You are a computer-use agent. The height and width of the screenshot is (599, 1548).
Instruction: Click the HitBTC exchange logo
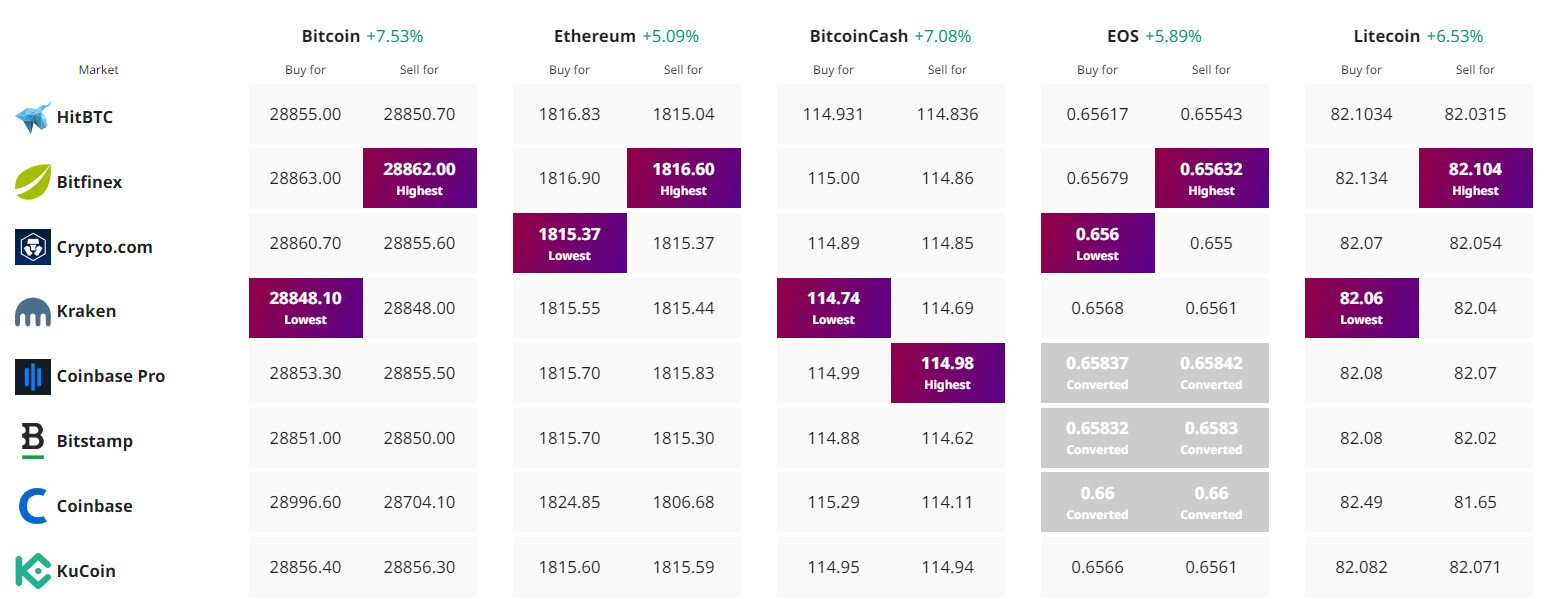tap(36, 117)
